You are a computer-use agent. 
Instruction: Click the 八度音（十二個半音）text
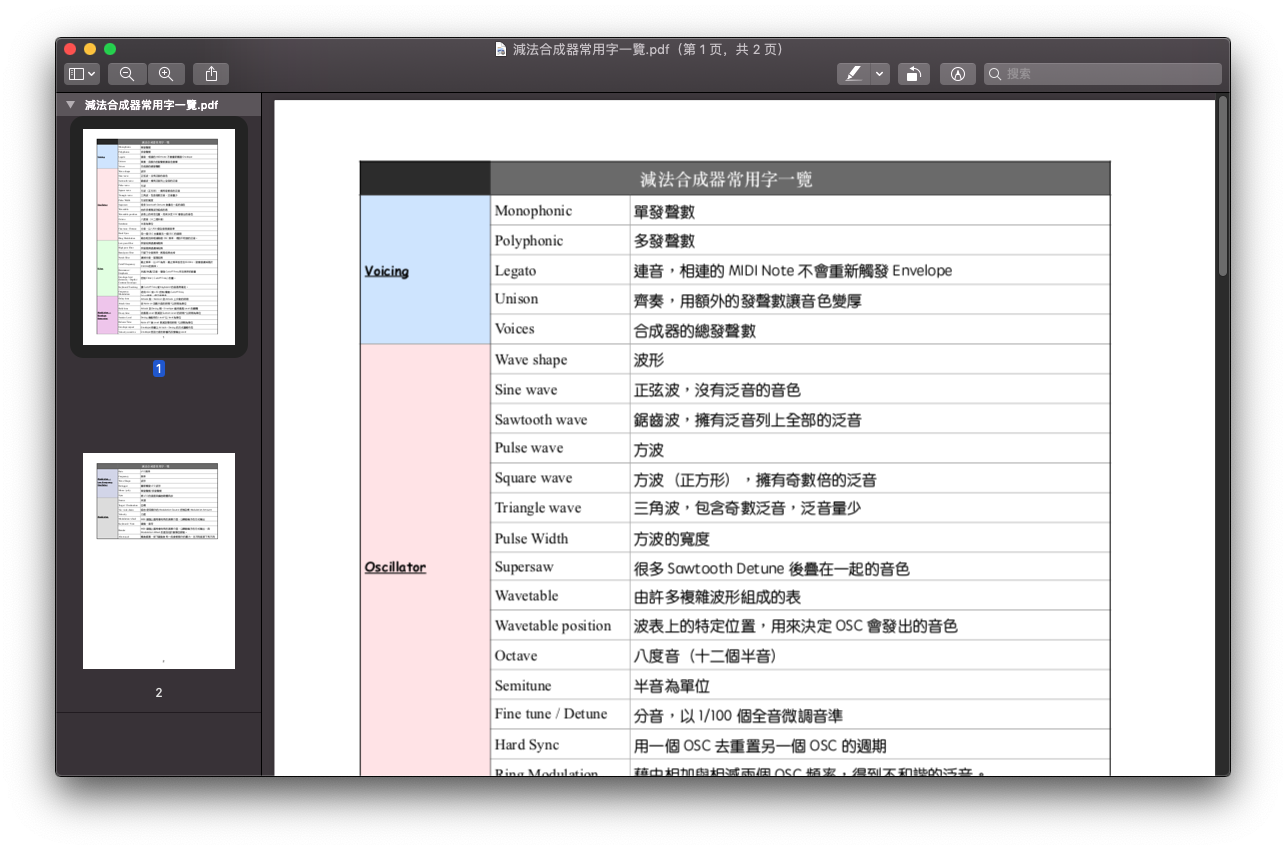click(x=705, y=656)
